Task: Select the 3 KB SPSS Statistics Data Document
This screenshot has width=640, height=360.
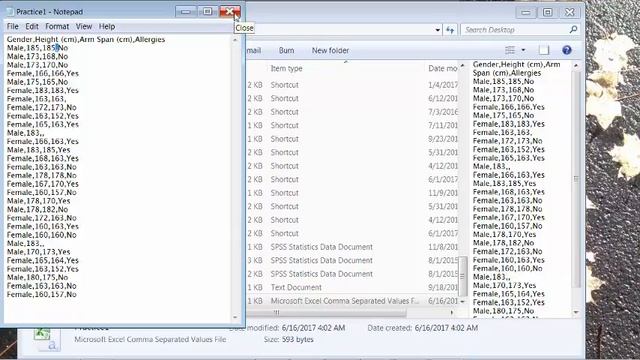Action: [x=352, y=260]
